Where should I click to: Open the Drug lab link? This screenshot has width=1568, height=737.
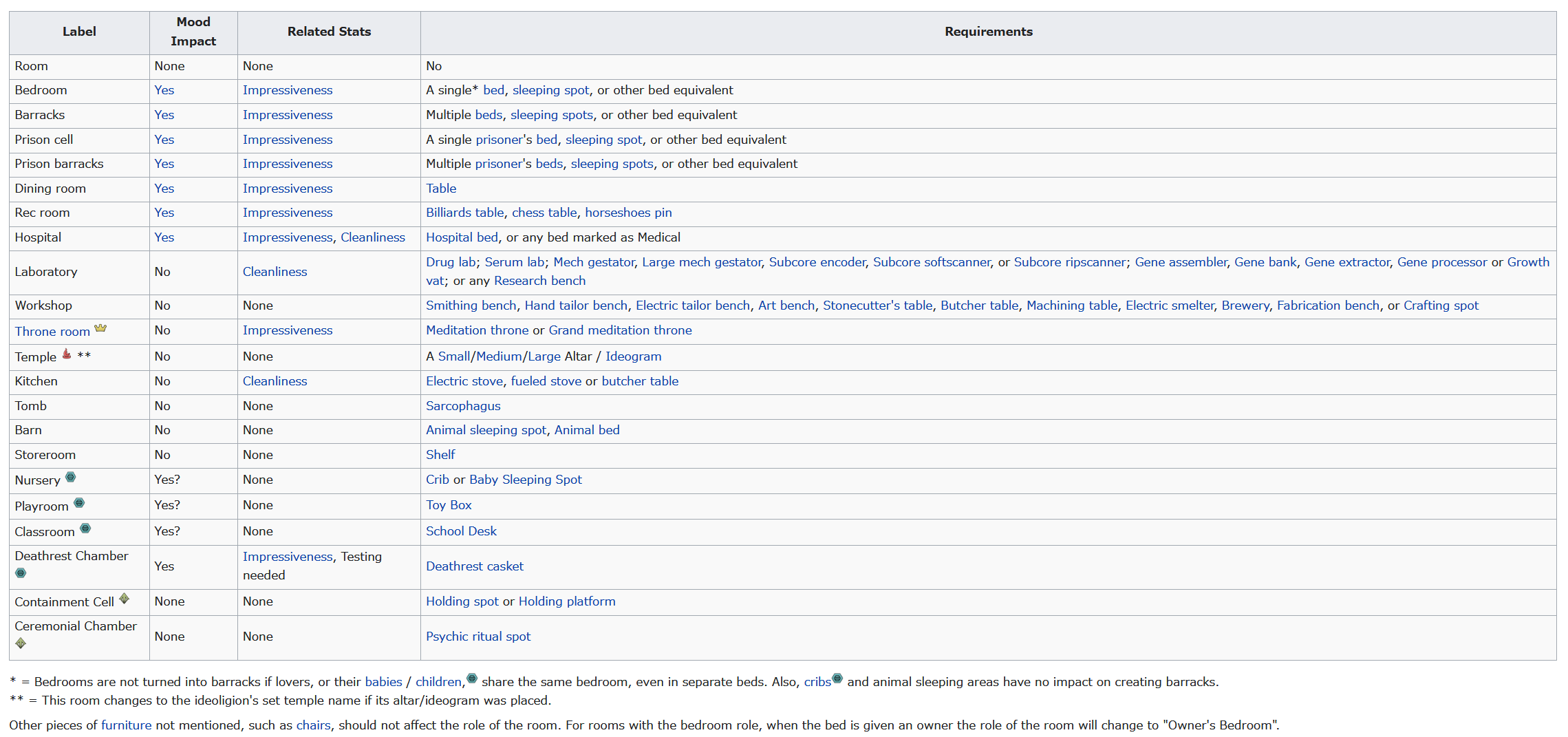click(x=451, y=262)
